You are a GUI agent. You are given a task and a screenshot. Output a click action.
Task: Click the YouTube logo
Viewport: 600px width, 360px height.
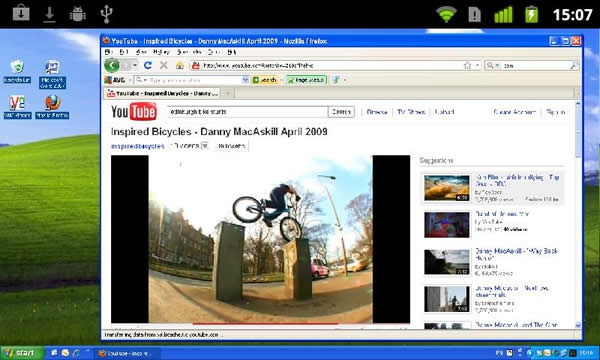[x=134, y=112]
